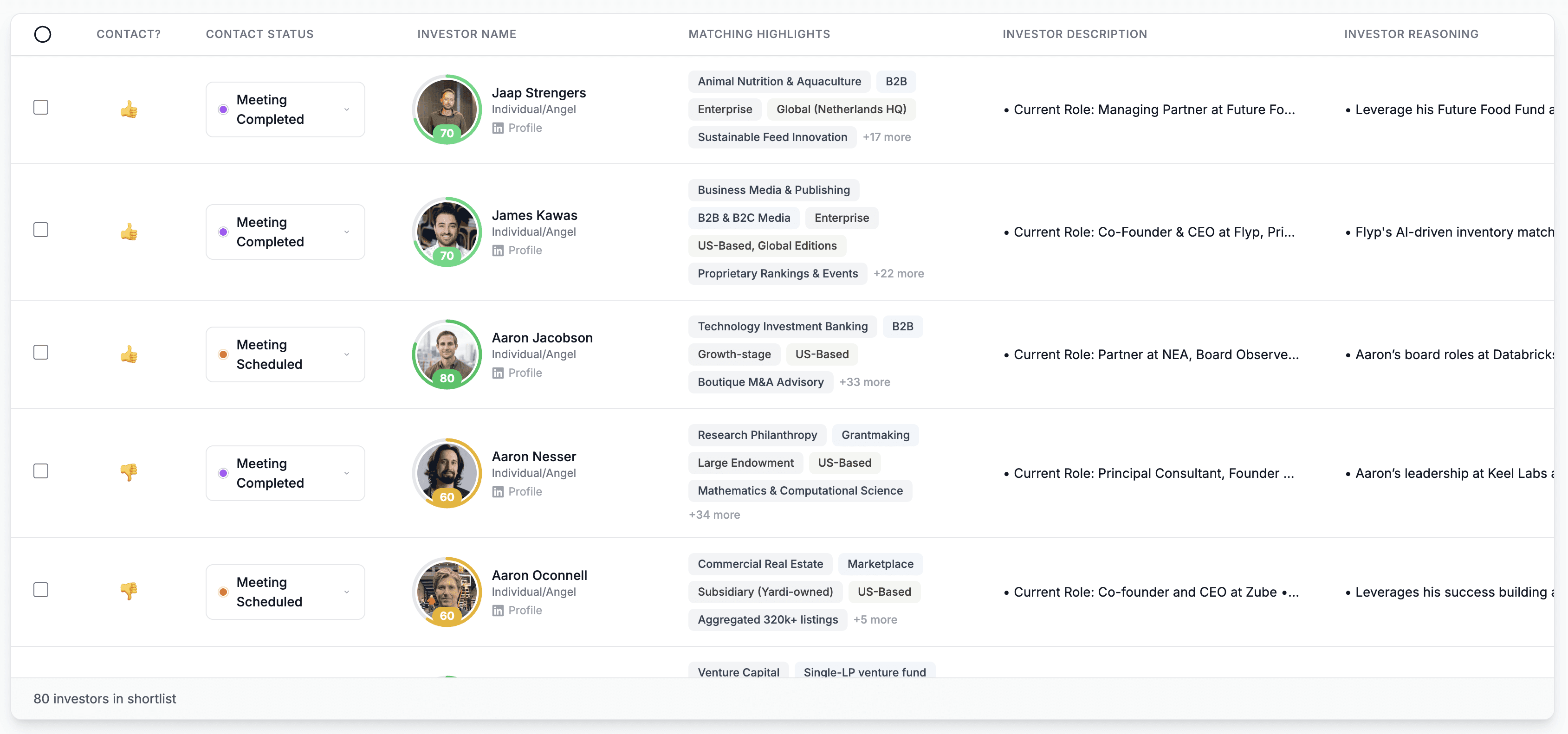Click the CONTACT STATUS column header
1568x734 pixels.
click(x=259, y=34)
